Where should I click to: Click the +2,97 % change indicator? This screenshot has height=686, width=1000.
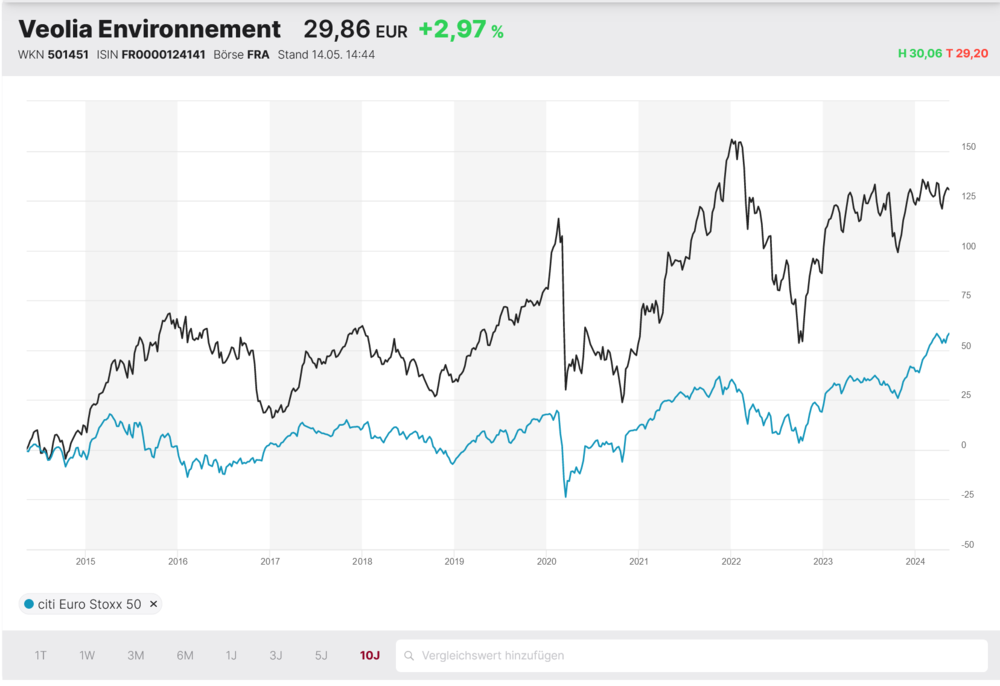461,29
